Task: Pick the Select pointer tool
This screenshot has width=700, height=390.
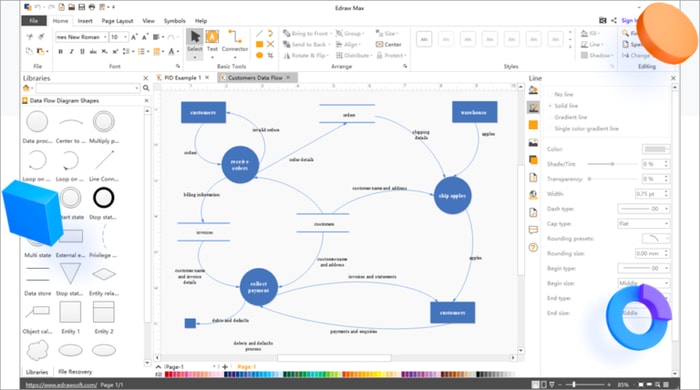Action: click(195, 41)
